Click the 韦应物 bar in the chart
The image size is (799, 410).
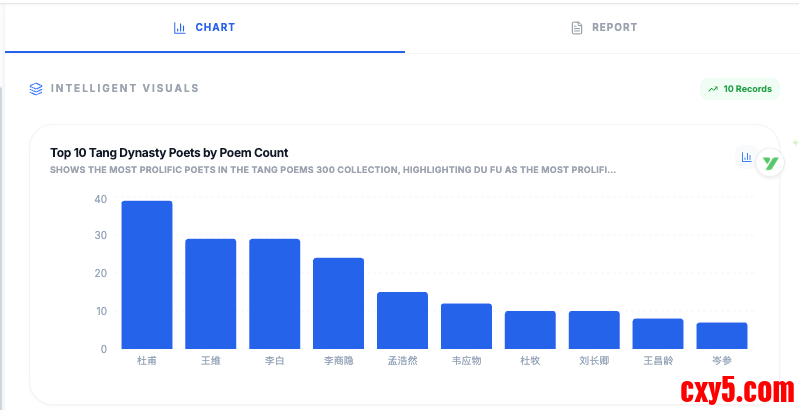click(x=466, y=326)
